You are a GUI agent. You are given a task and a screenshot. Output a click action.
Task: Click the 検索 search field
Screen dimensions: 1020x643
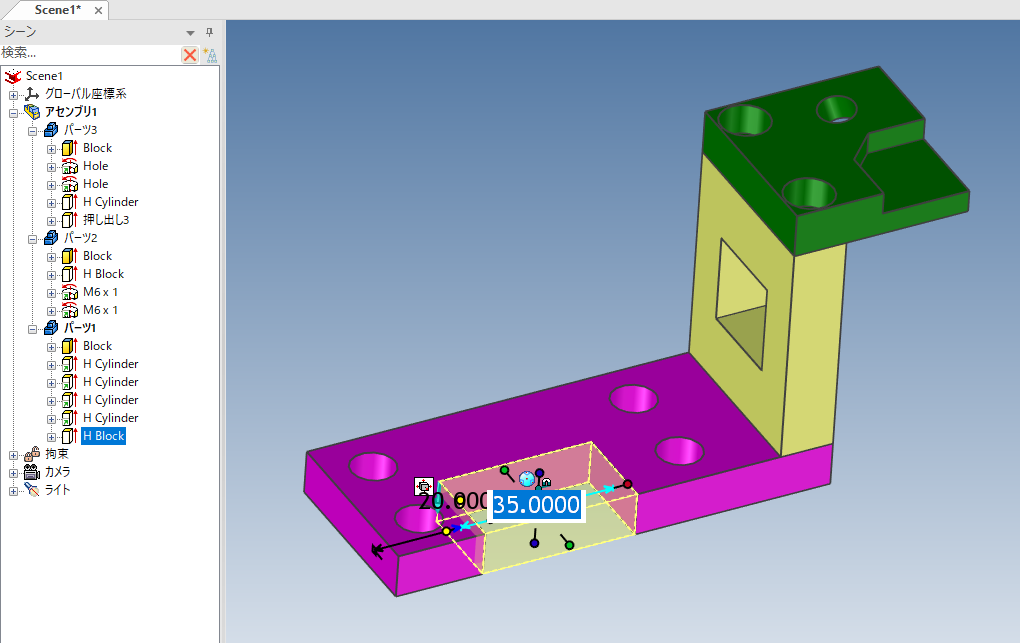point(88,54)
